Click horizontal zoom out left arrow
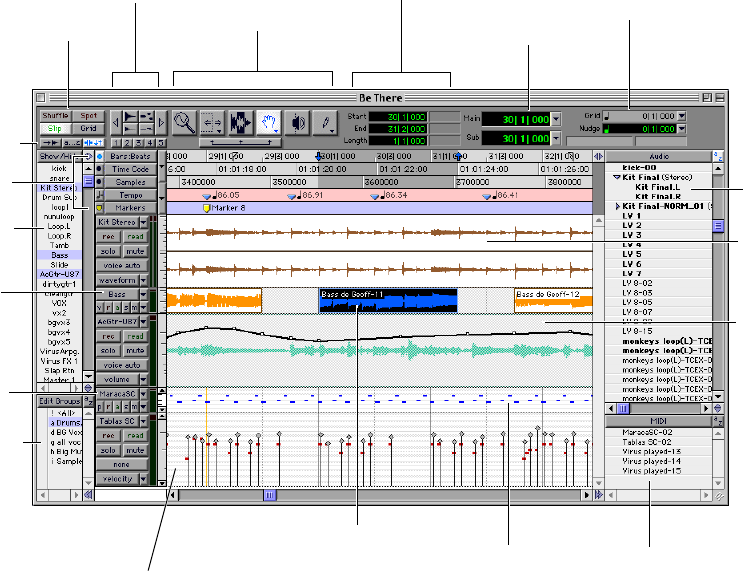 pos(115,123)
